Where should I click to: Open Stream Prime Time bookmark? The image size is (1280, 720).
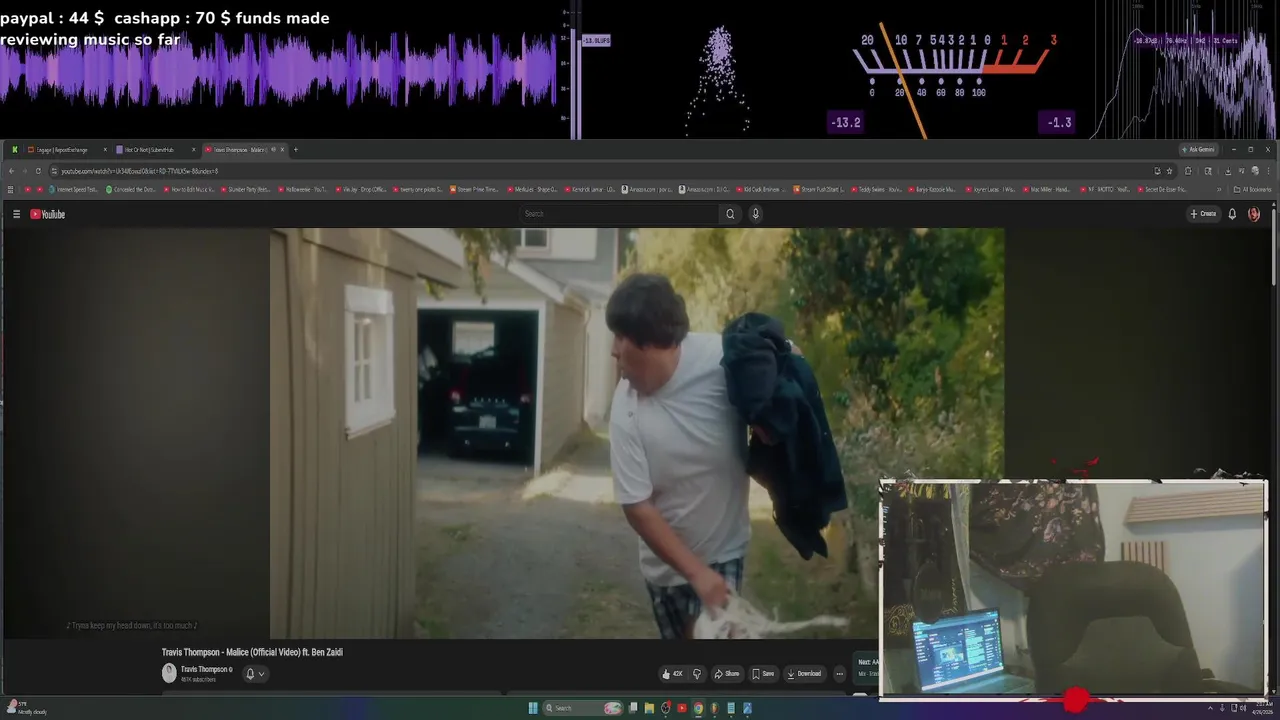(474, 189)
